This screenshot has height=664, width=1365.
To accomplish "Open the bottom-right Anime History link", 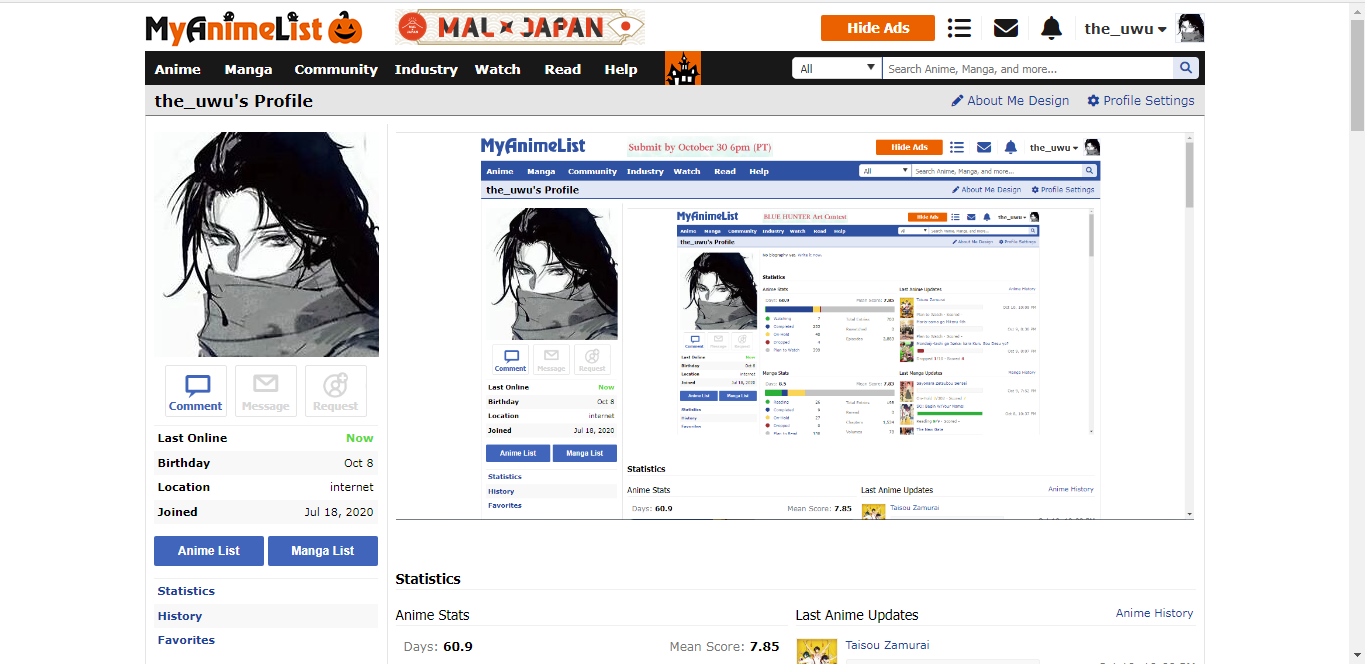I will [1154, 613].
